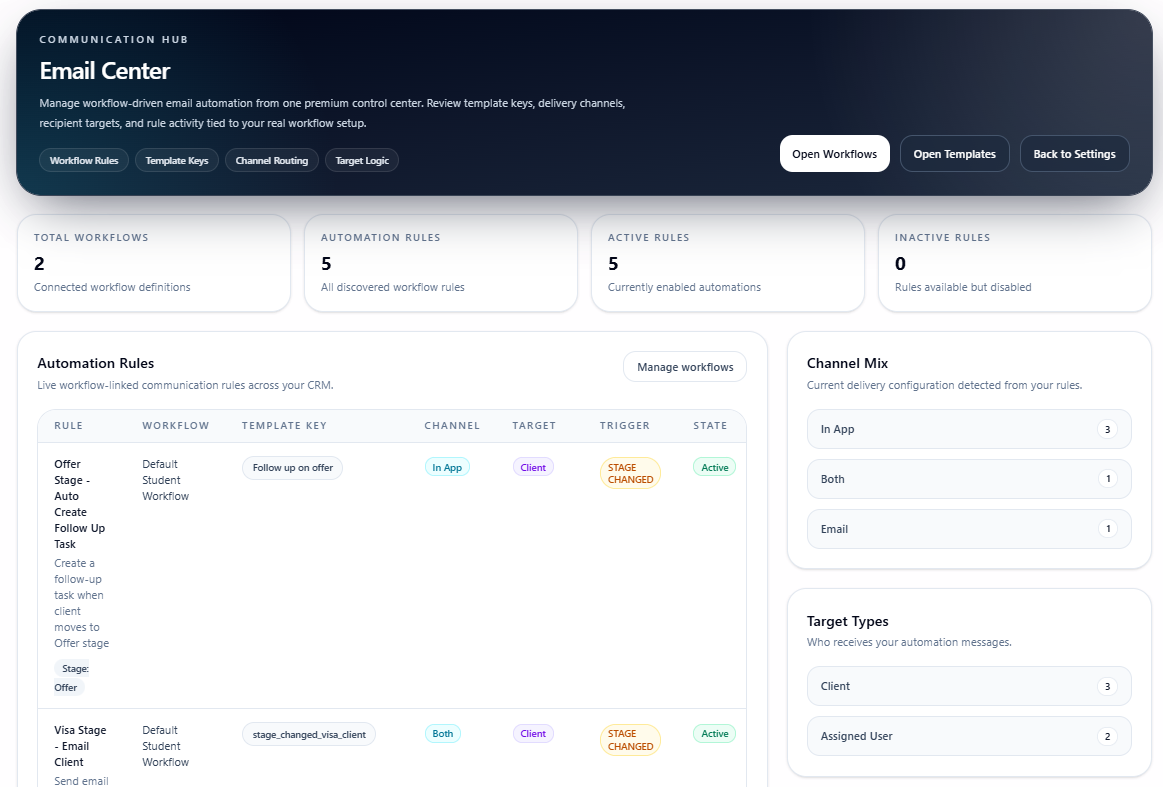Screen dimensions: 1163x787
Task: Click the stage_changed_visa_client template key
Action: pyautogui.click(x=309, y=734)
